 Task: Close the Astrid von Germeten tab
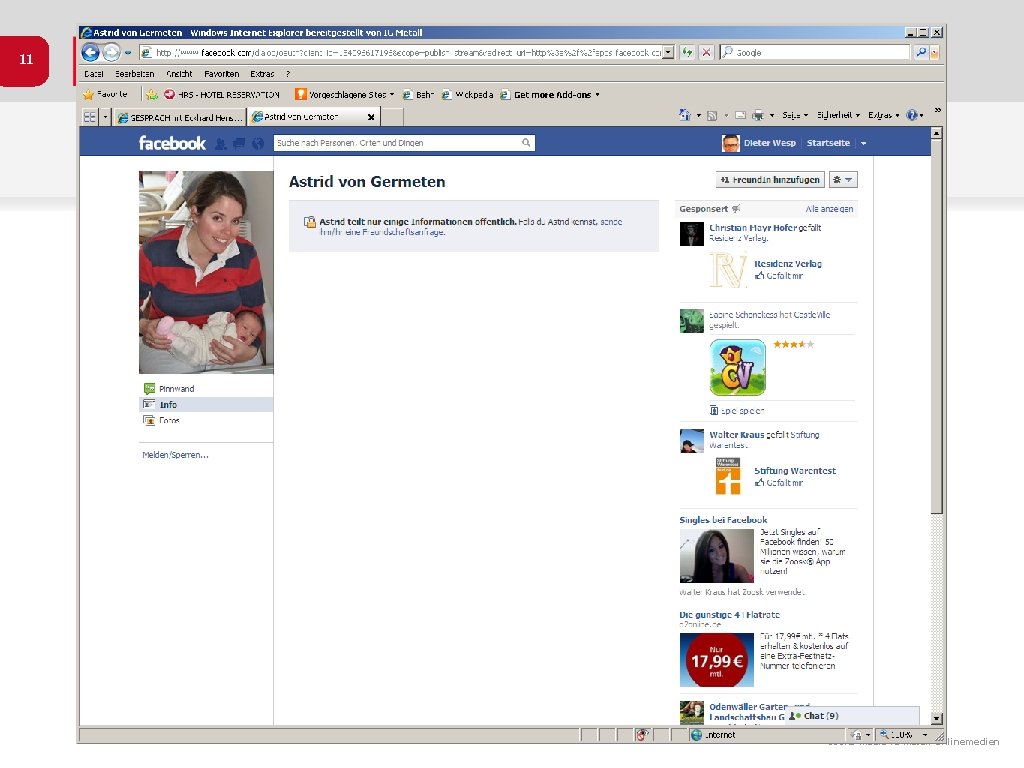coord(371,117)
